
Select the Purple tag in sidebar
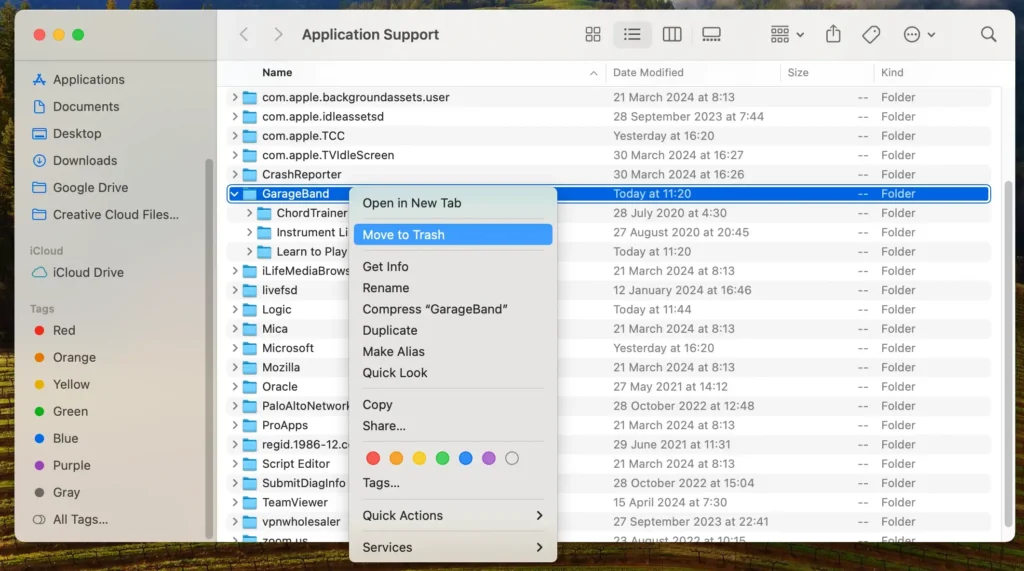61,465
